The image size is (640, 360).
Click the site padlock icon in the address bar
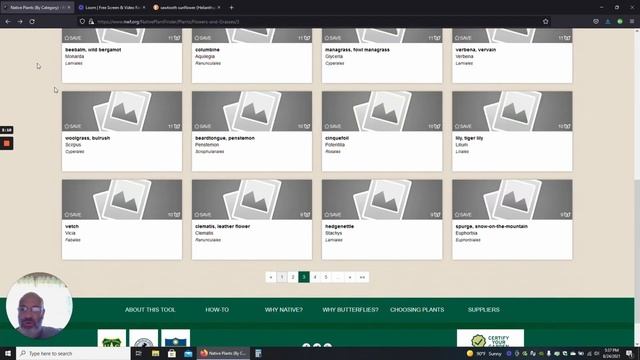[91, 21]
